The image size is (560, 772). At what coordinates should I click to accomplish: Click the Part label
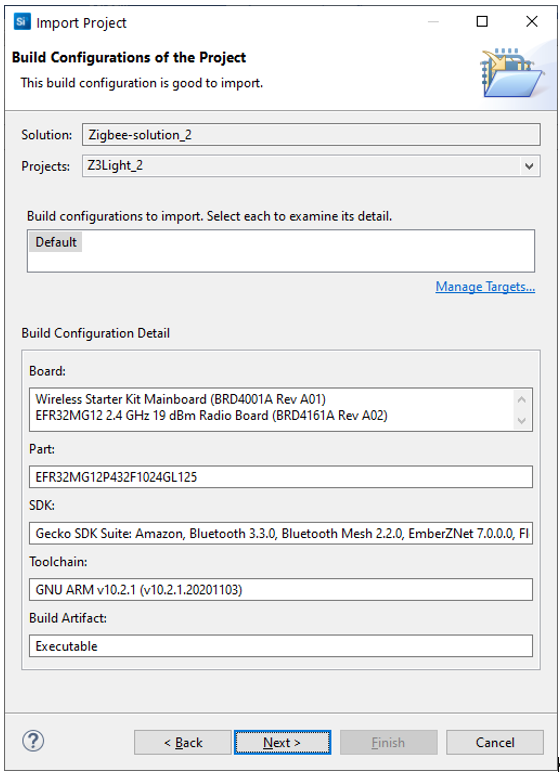click(42, 450)
